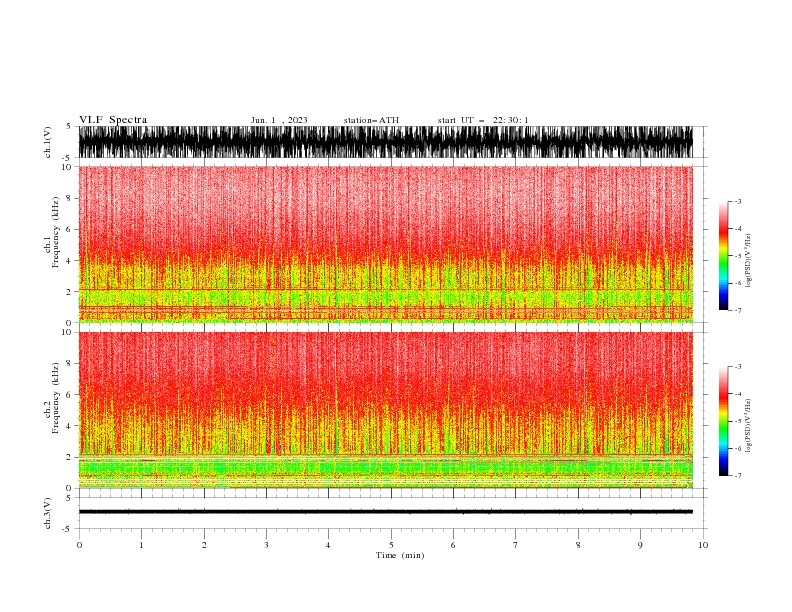This screenshot has width=792, height=612.
Task: Click the "-3" tick on ch.2 colorbar
Action: point(737,367)
